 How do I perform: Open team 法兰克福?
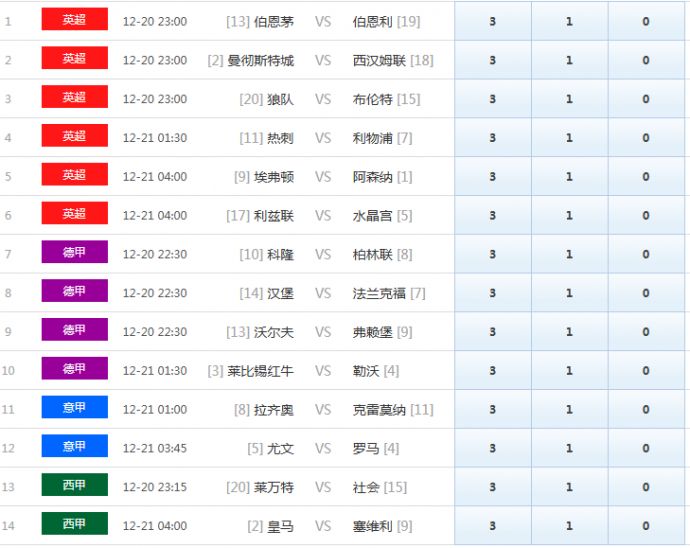point(379,293)
